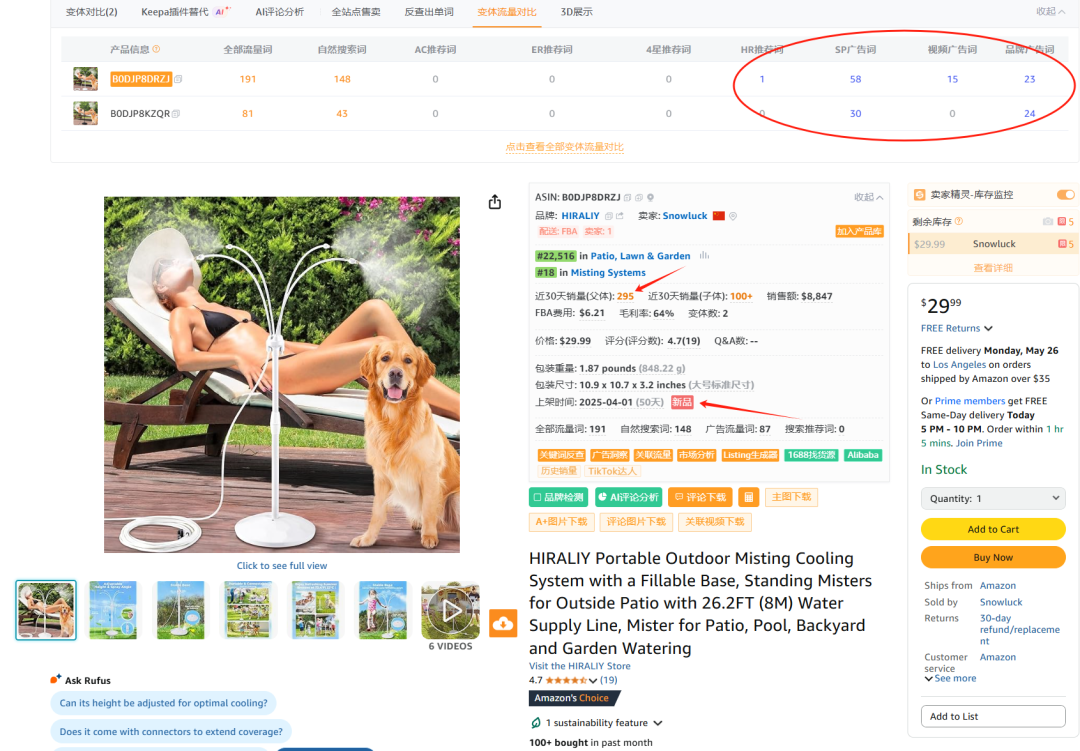Open rank trend chart icon beside Patio, Lawn & Garden

[x=705, y=256]
